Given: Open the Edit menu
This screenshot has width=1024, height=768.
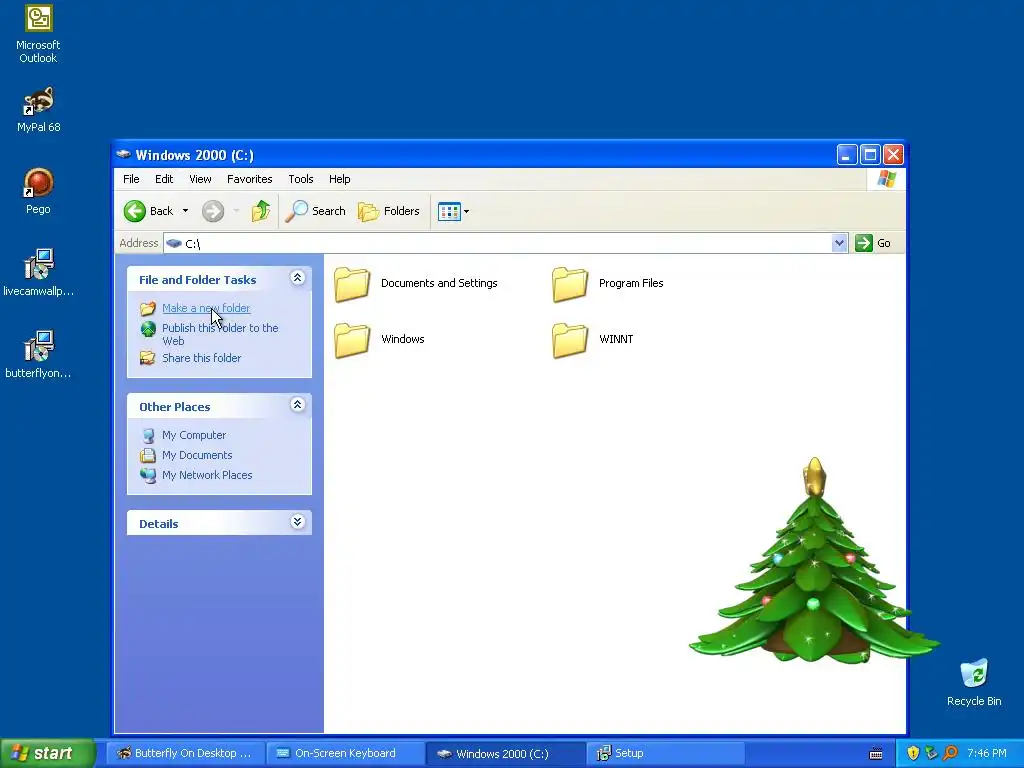Looking at the screenshot, I should [x=164, y=179].
